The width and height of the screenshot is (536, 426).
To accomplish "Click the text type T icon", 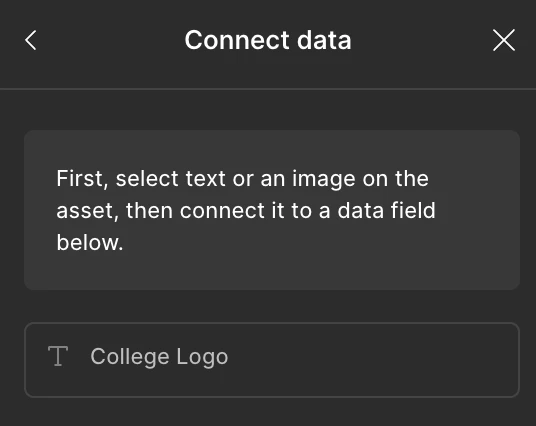I will coord(58,356).
